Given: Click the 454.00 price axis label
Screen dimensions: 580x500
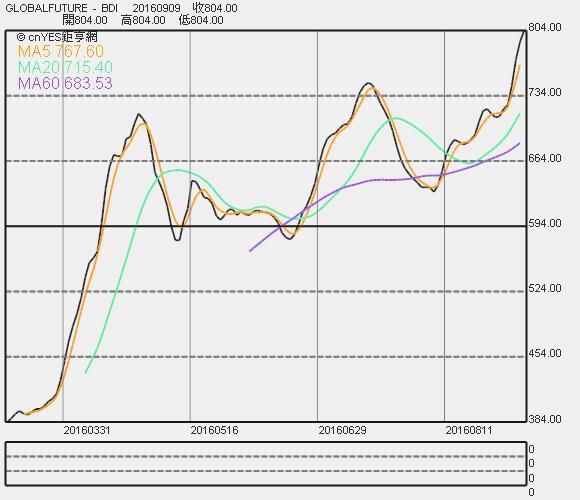Looking at the screenshot, I should 545,354.
